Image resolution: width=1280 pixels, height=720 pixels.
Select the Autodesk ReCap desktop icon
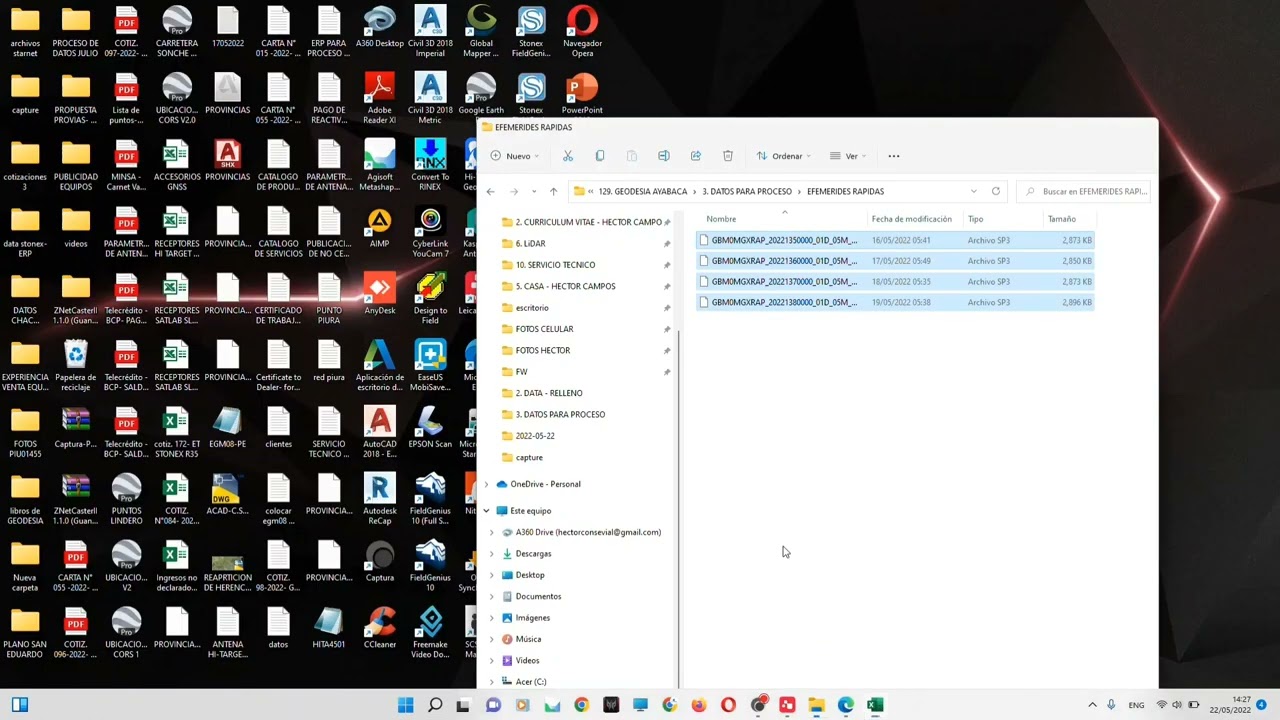coord(379,500)
